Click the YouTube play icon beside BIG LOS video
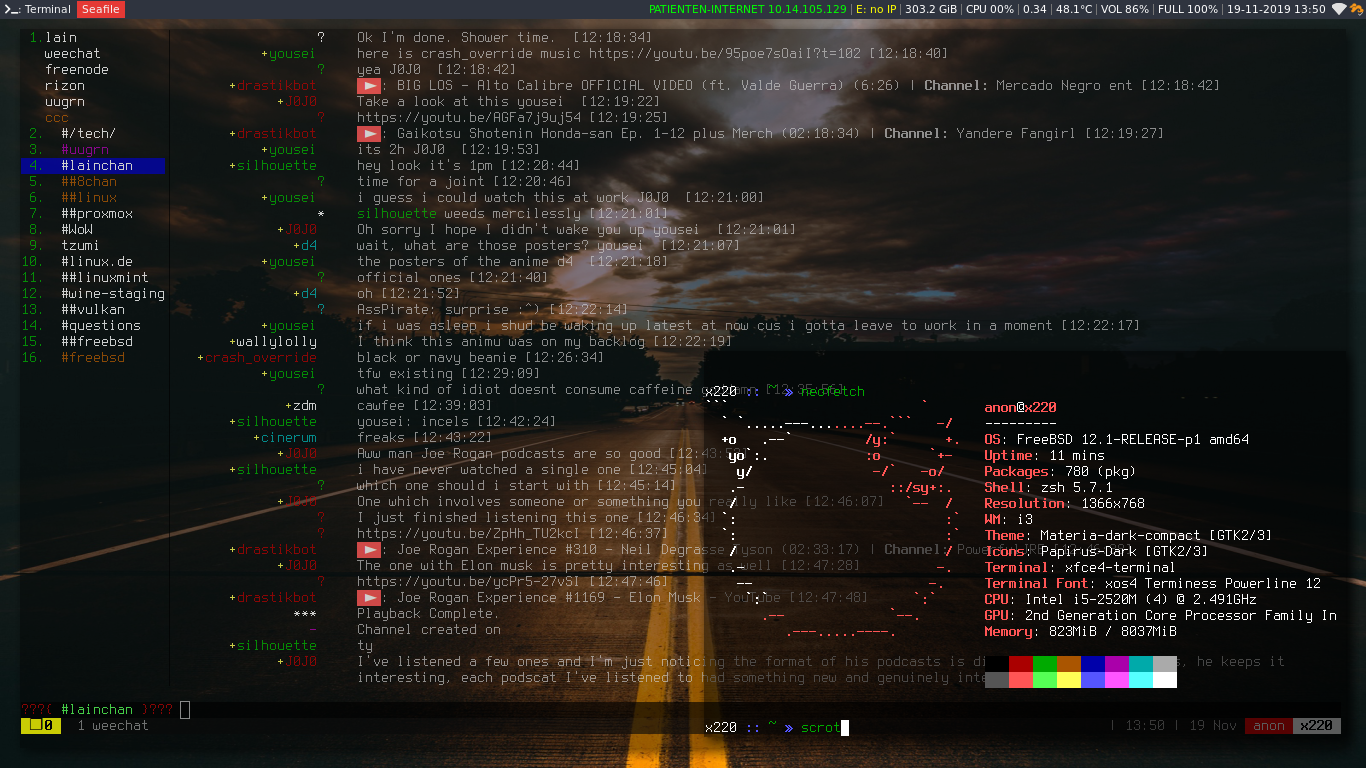Viewport: 1366px width, 768px height. coord(369,86)
